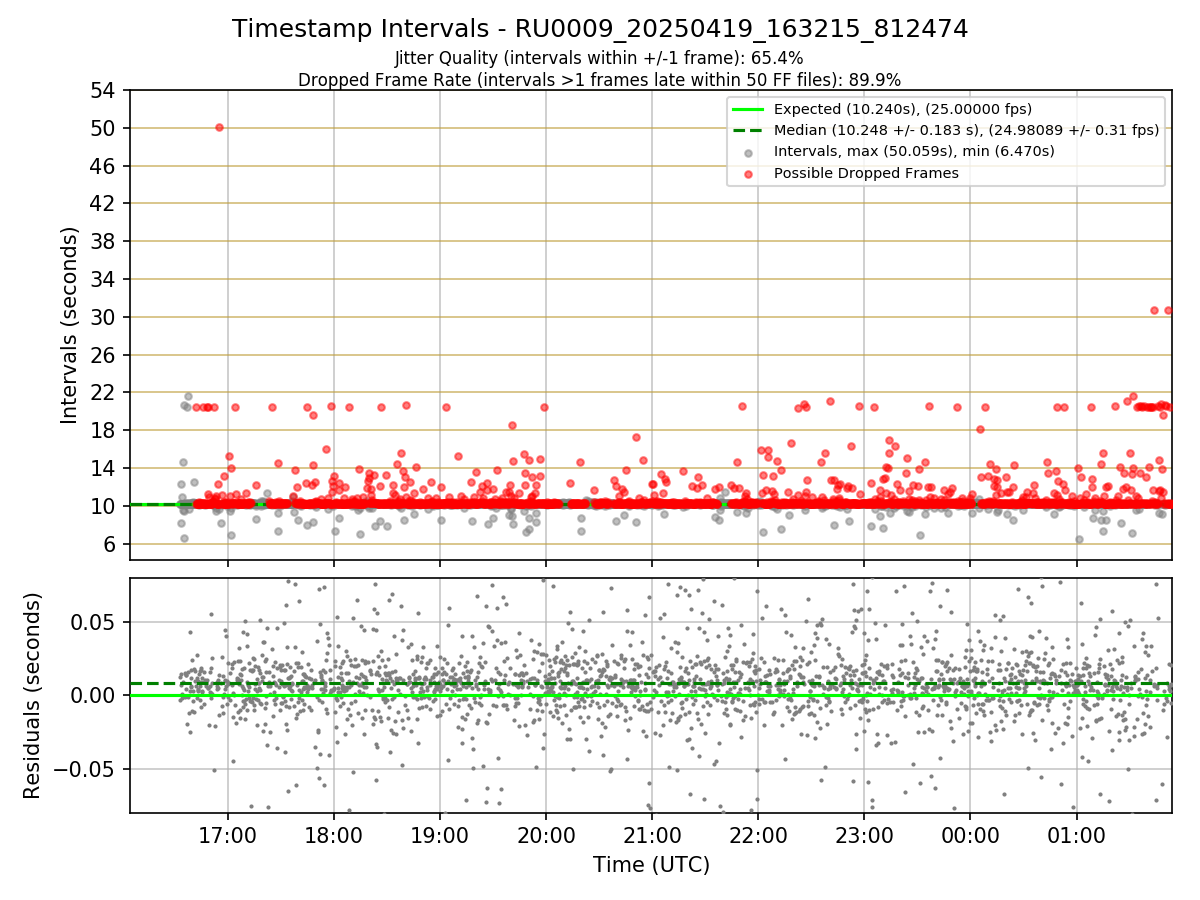1200x900 pixels.
Task: Click the legend entry starting with 'Median (10.248'
Action: pos(966,130)
